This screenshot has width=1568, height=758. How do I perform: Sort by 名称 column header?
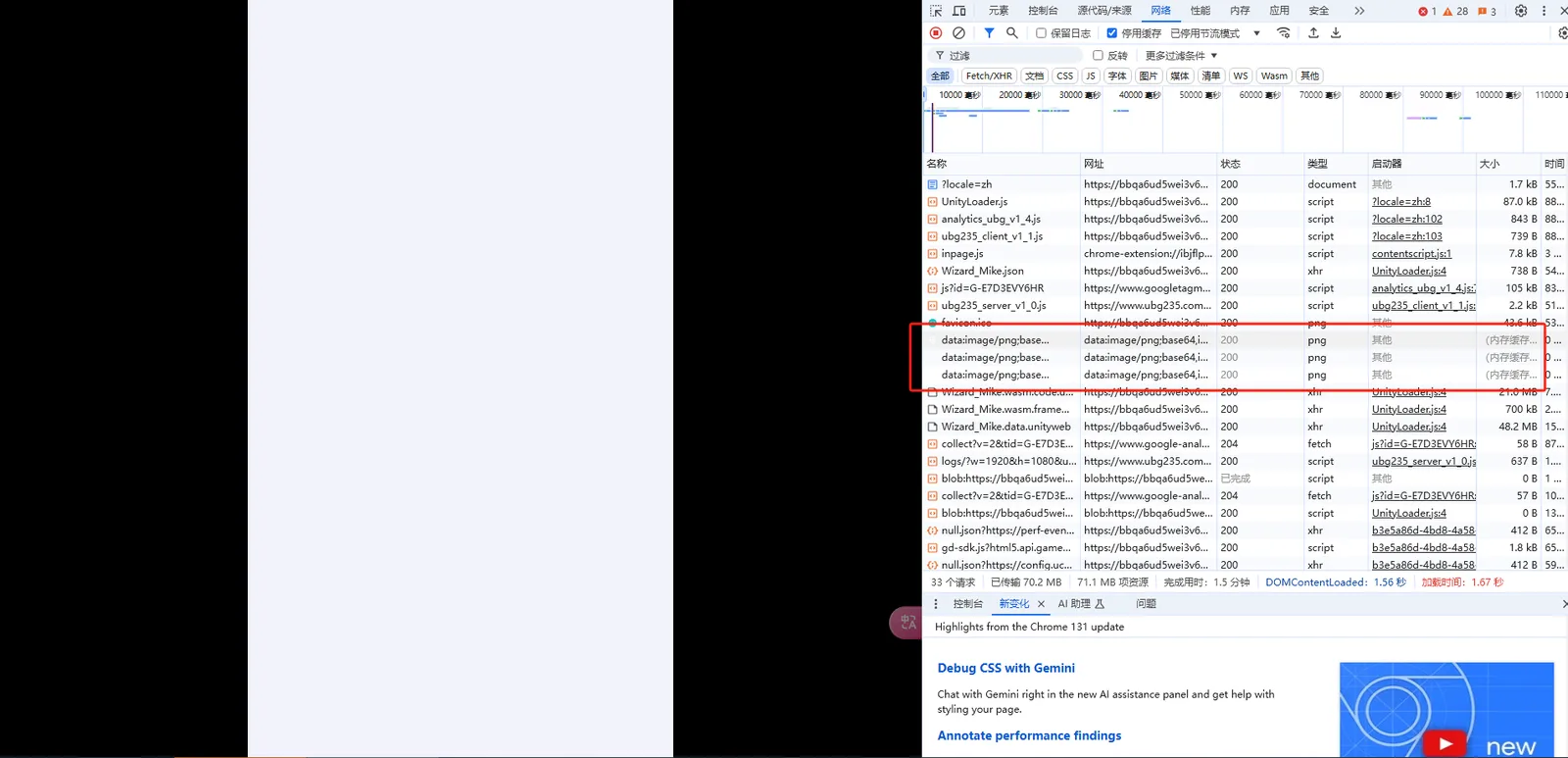click(1001, 164)
